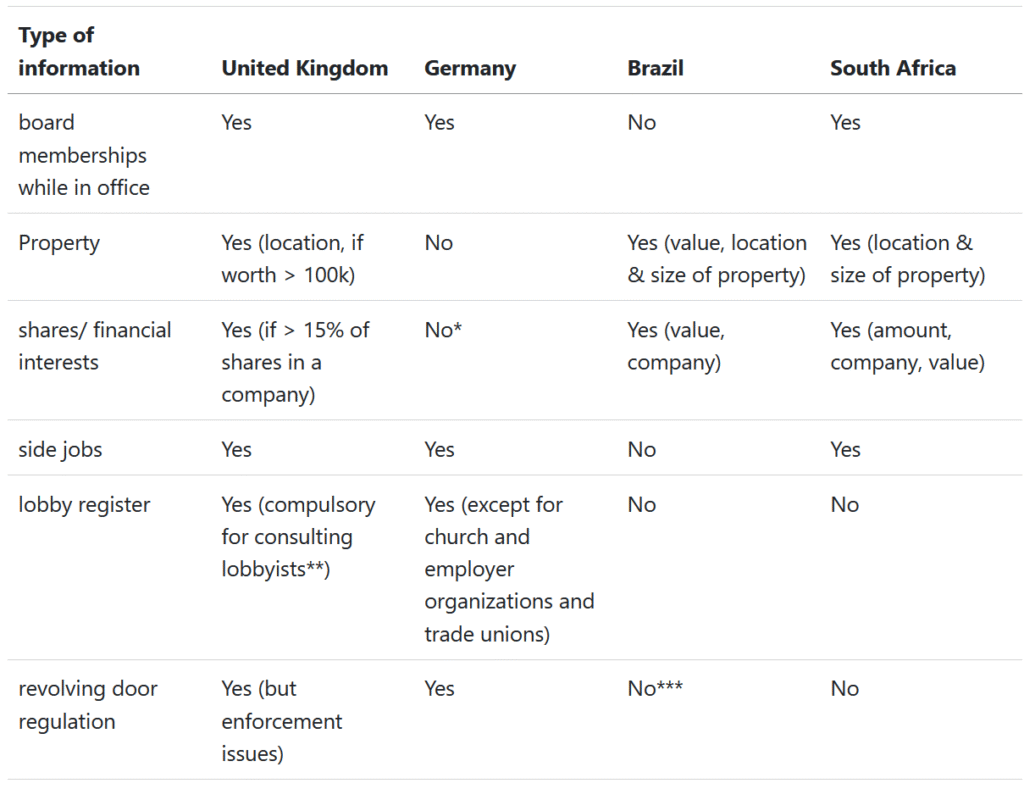Select the "Yes (if > 15% of shares)" cell
The image size is (1024, 789).
pos(295,362)
